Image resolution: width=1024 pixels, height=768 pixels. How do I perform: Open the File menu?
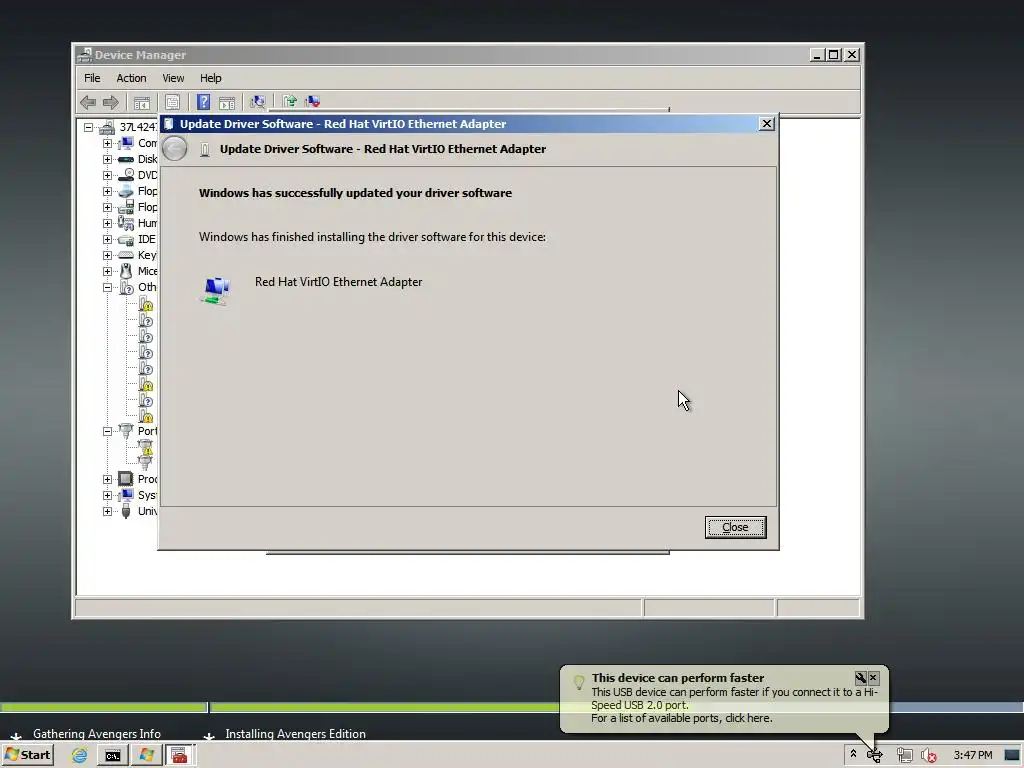pyautogui.click(x=92, y=78)
